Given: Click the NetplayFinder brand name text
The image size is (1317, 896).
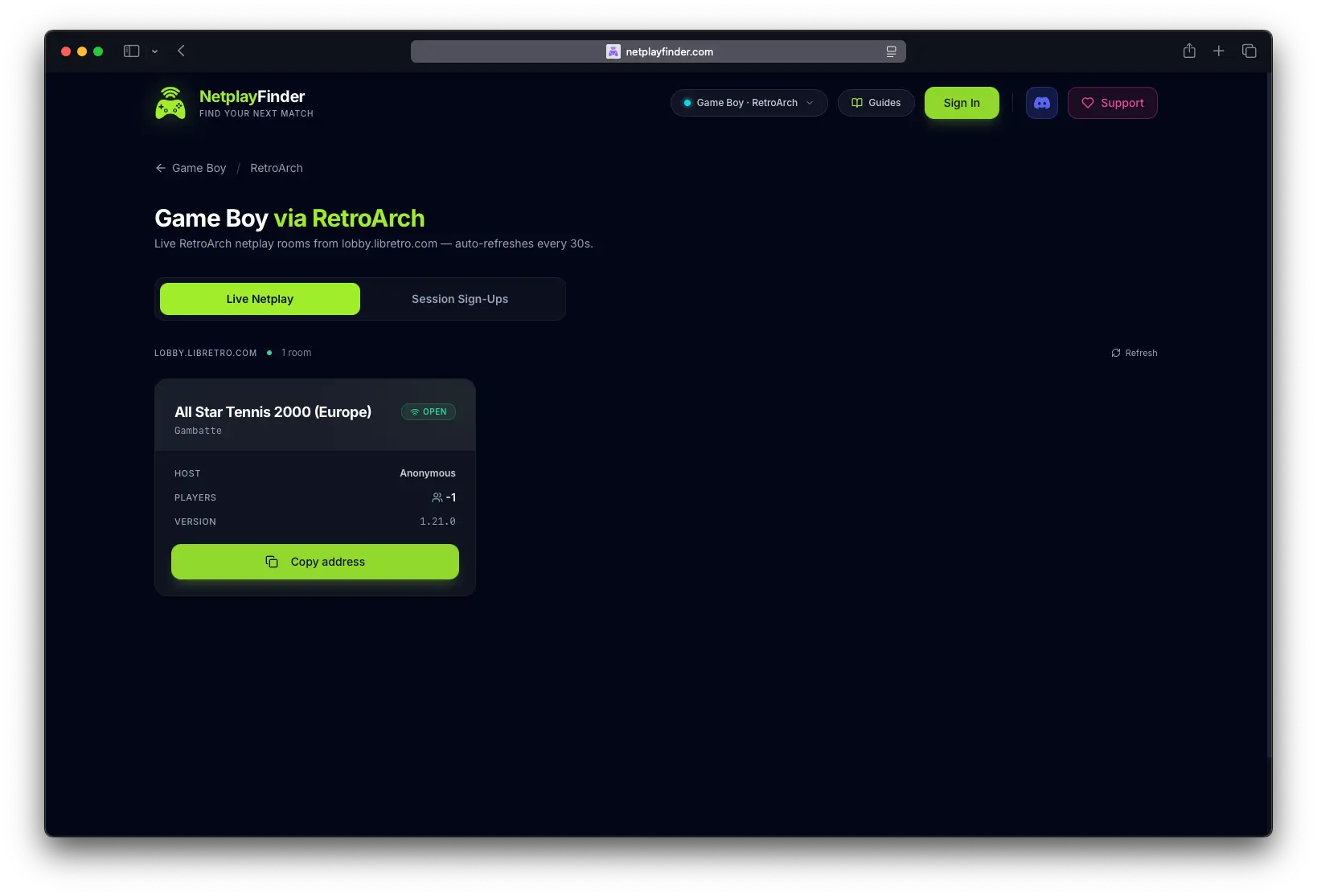Looking at the screenshot, I should point(252,96).
